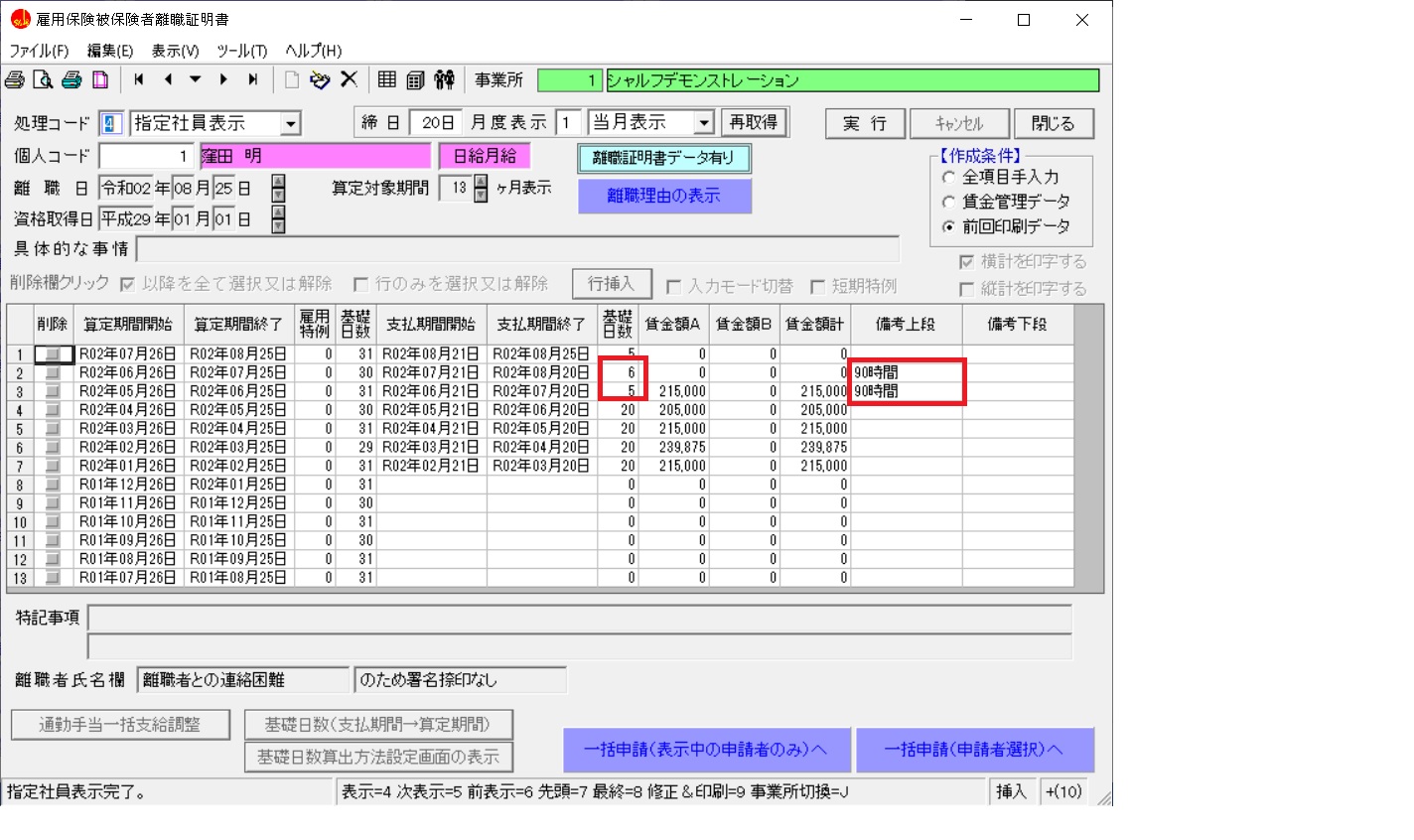Click the edit pencil toolbar icon
This screenshot has height=840, width=1414.
click(x=320, y=79)
